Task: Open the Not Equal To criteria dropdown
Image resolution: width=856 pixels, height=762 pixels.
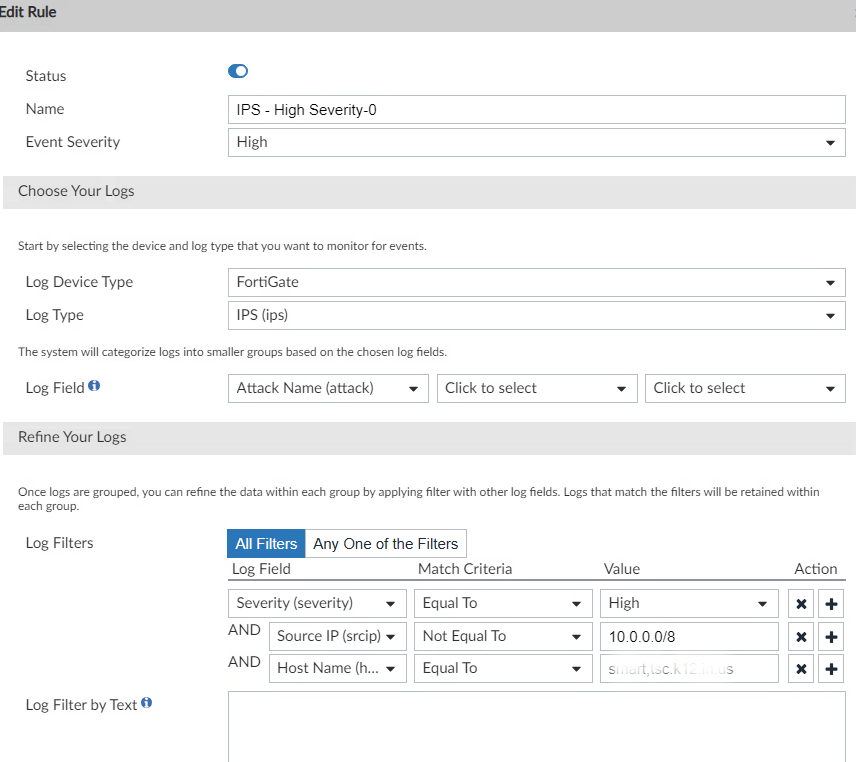Action: coord(503,636)
